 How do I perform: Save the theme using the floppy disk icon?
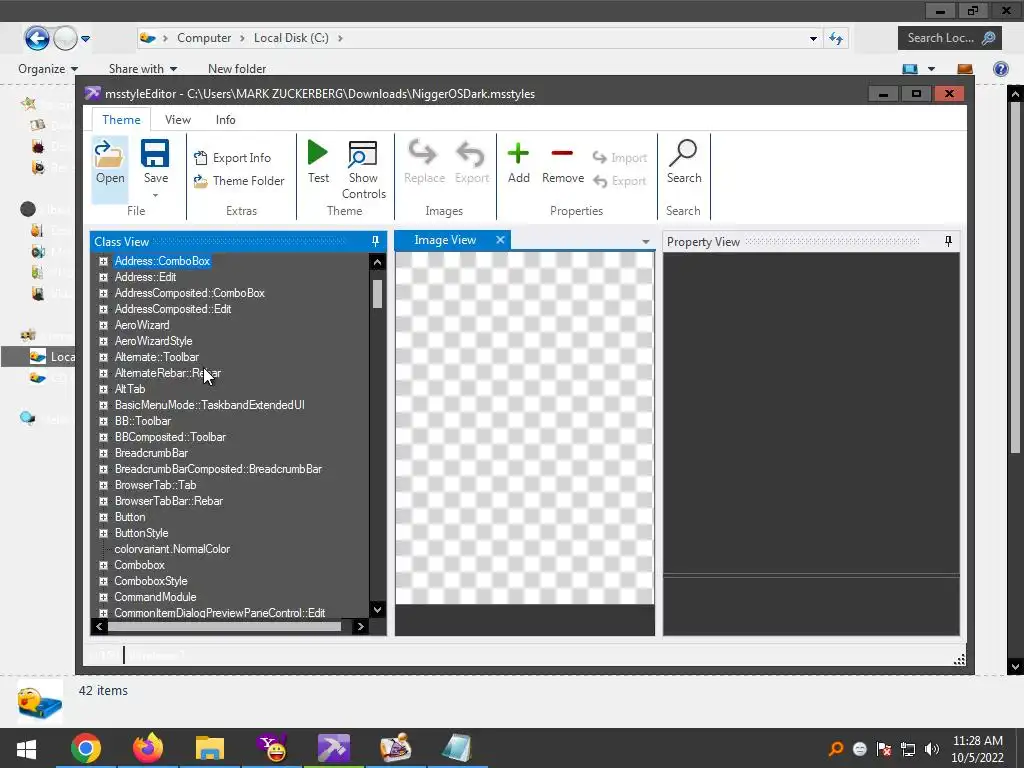155,154
